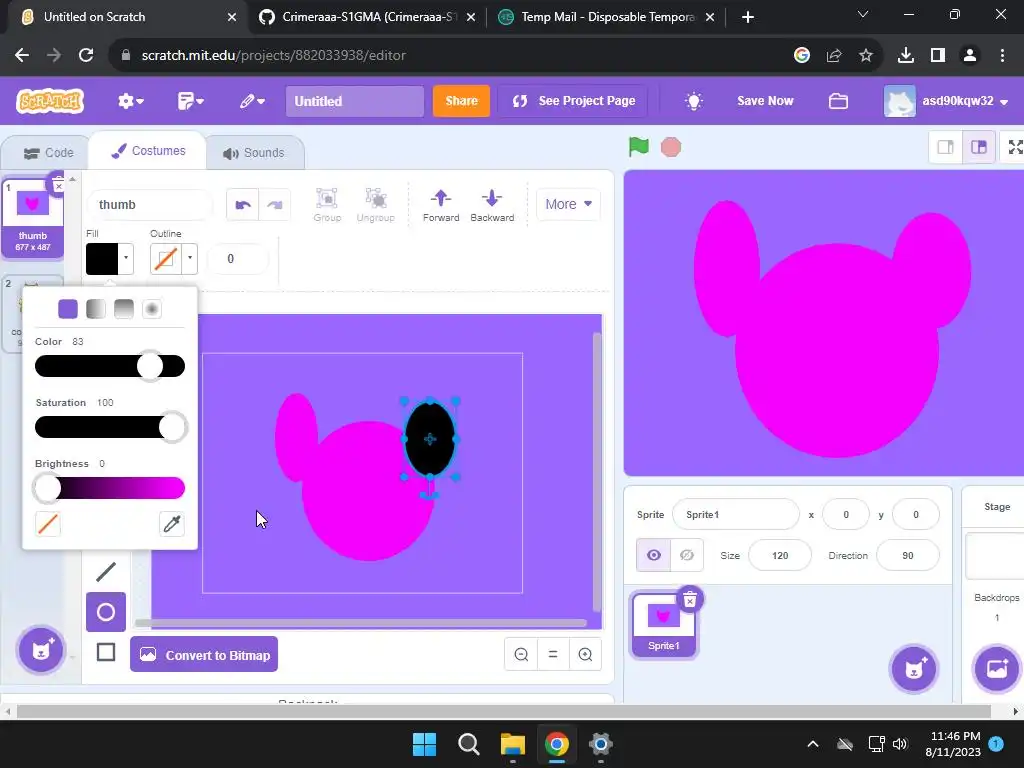Delete the thumb costume
Screen dimensions: 1024x768
coord(58,185)
